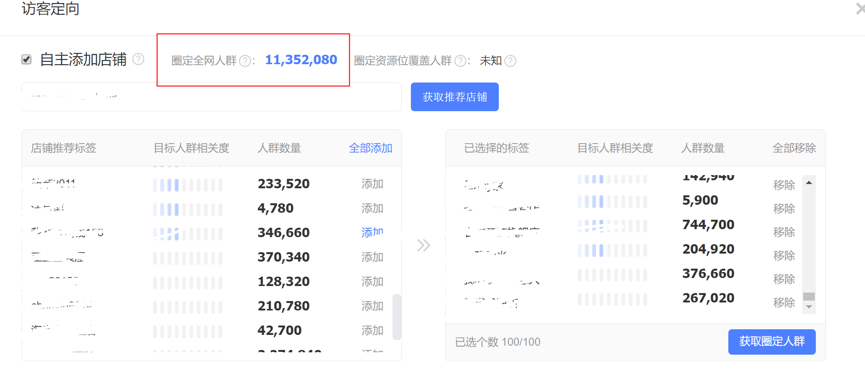Screen dimensions: 865x377
Task: Remove the selected tag with 267,020 count
Action: [784, 302]
